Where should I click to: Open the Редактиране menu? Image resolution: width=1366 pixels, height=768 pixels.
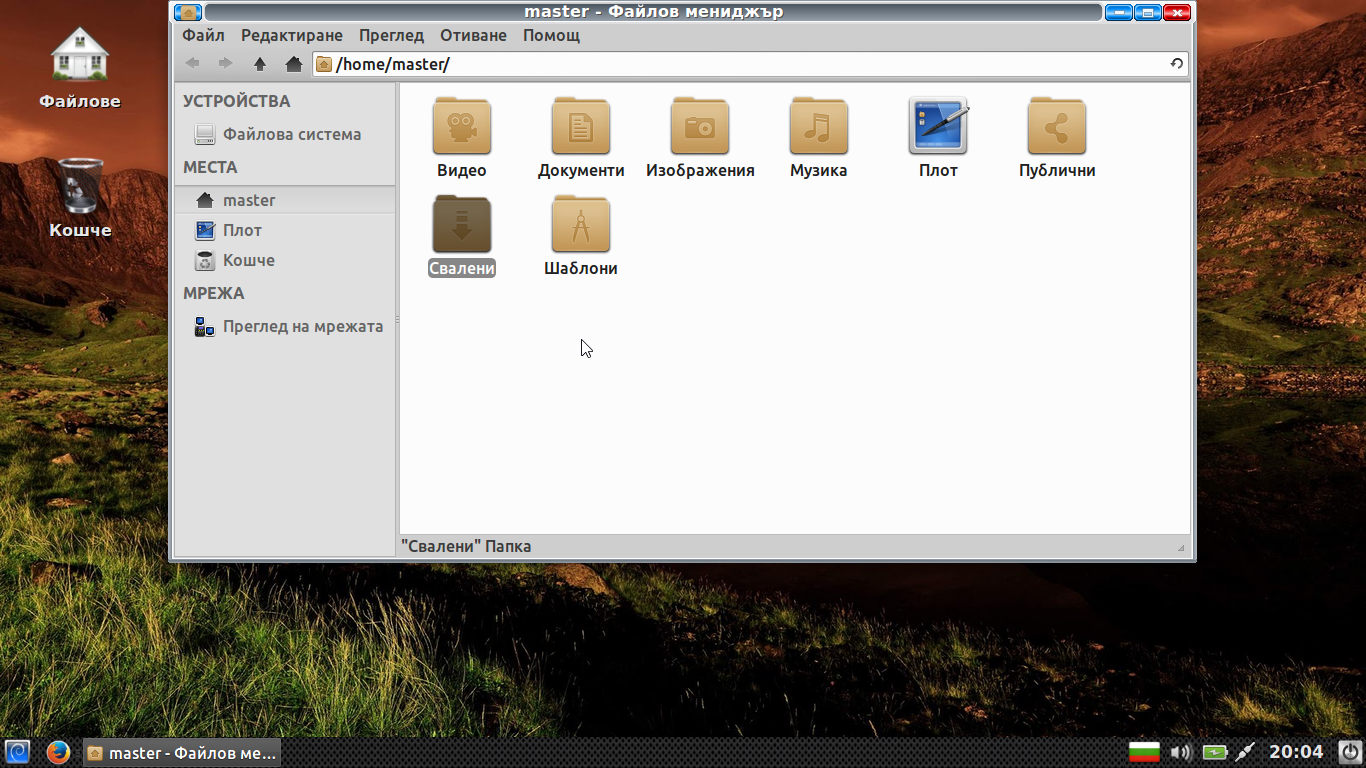292,35
